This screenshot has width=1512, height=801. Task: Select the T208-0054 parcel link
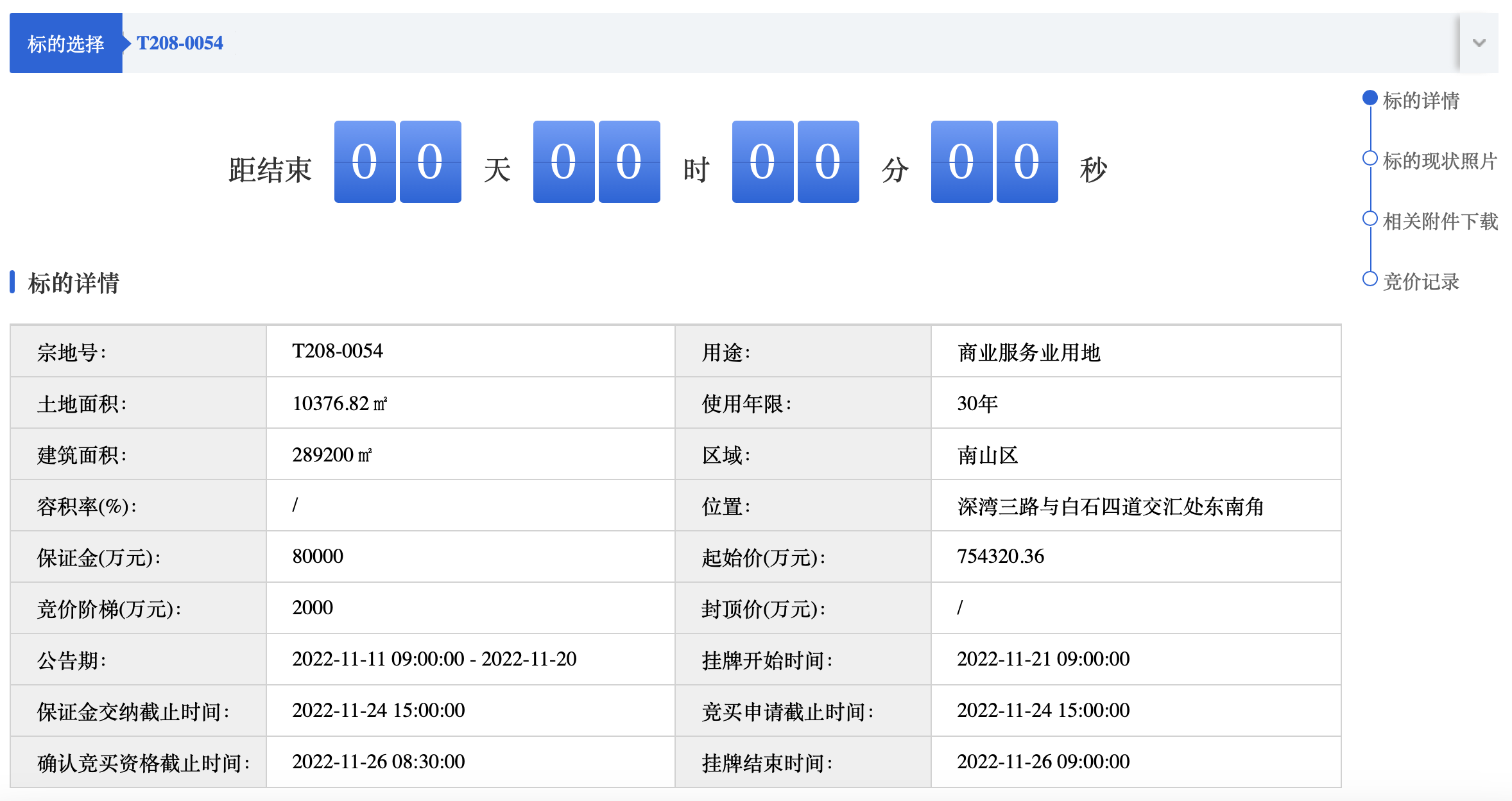(x=180, y=43)
